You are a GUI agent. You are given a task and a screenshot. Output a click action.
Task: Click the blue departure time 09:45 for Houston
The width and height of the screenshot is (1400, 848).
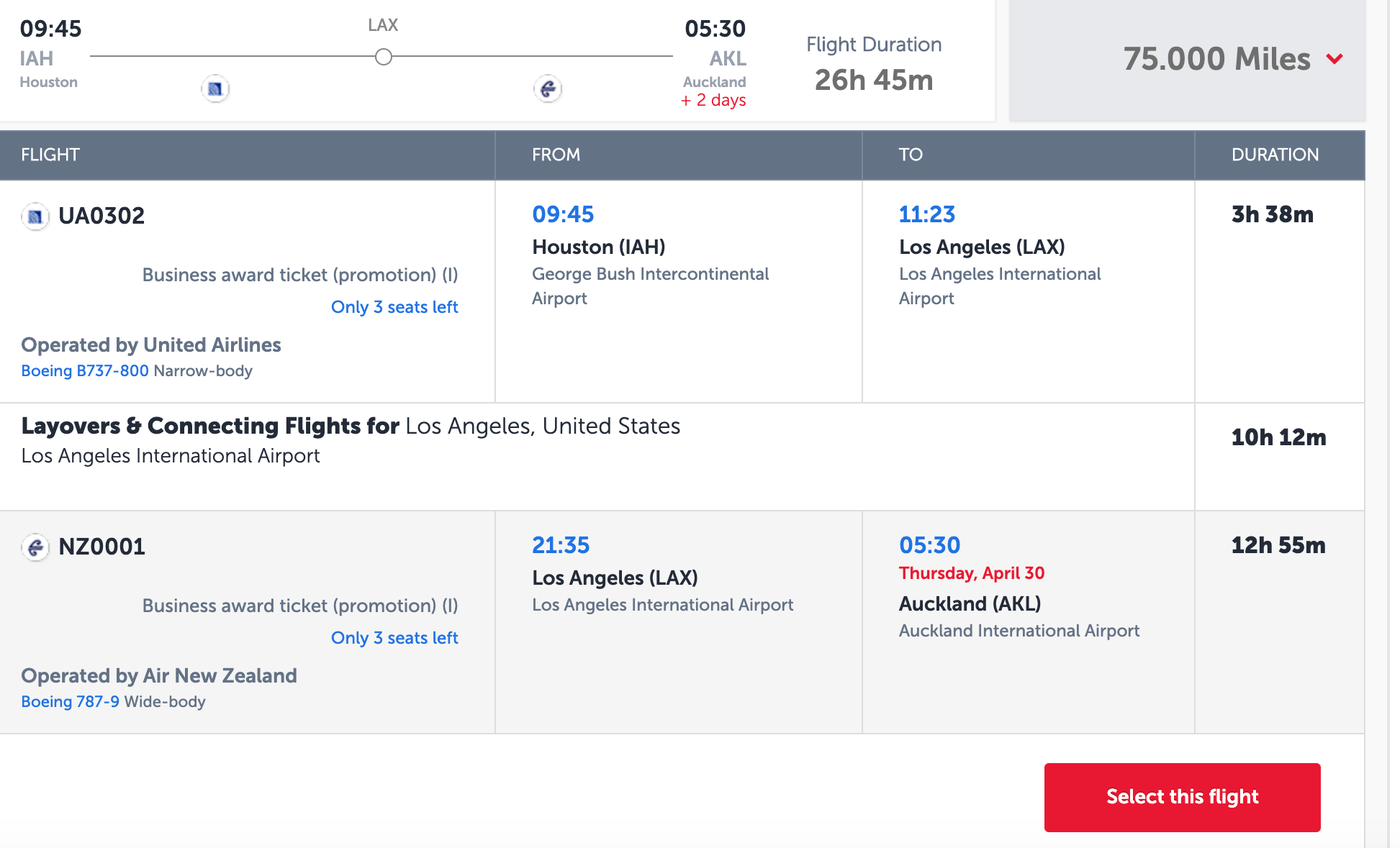click(561, 214)
